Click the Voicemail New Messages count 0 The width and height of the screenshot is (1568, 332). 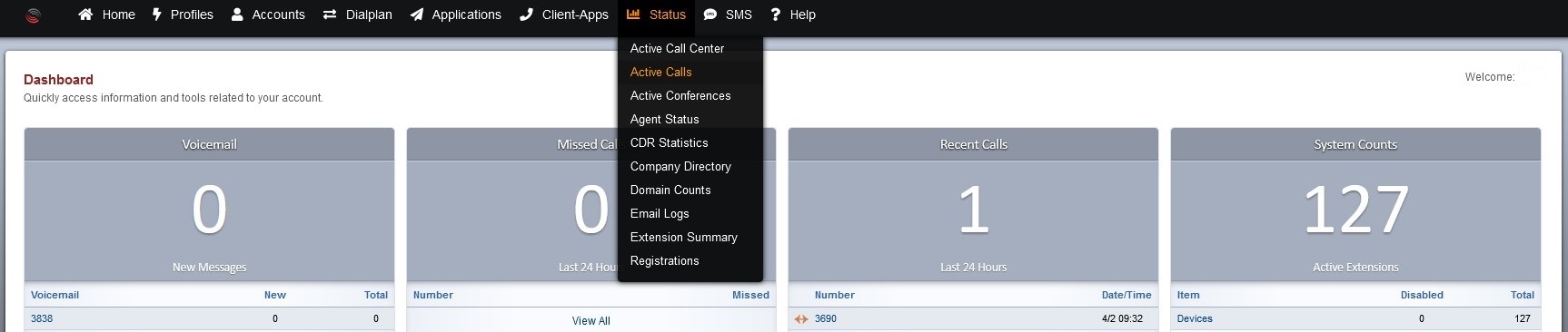click(209, 210)
